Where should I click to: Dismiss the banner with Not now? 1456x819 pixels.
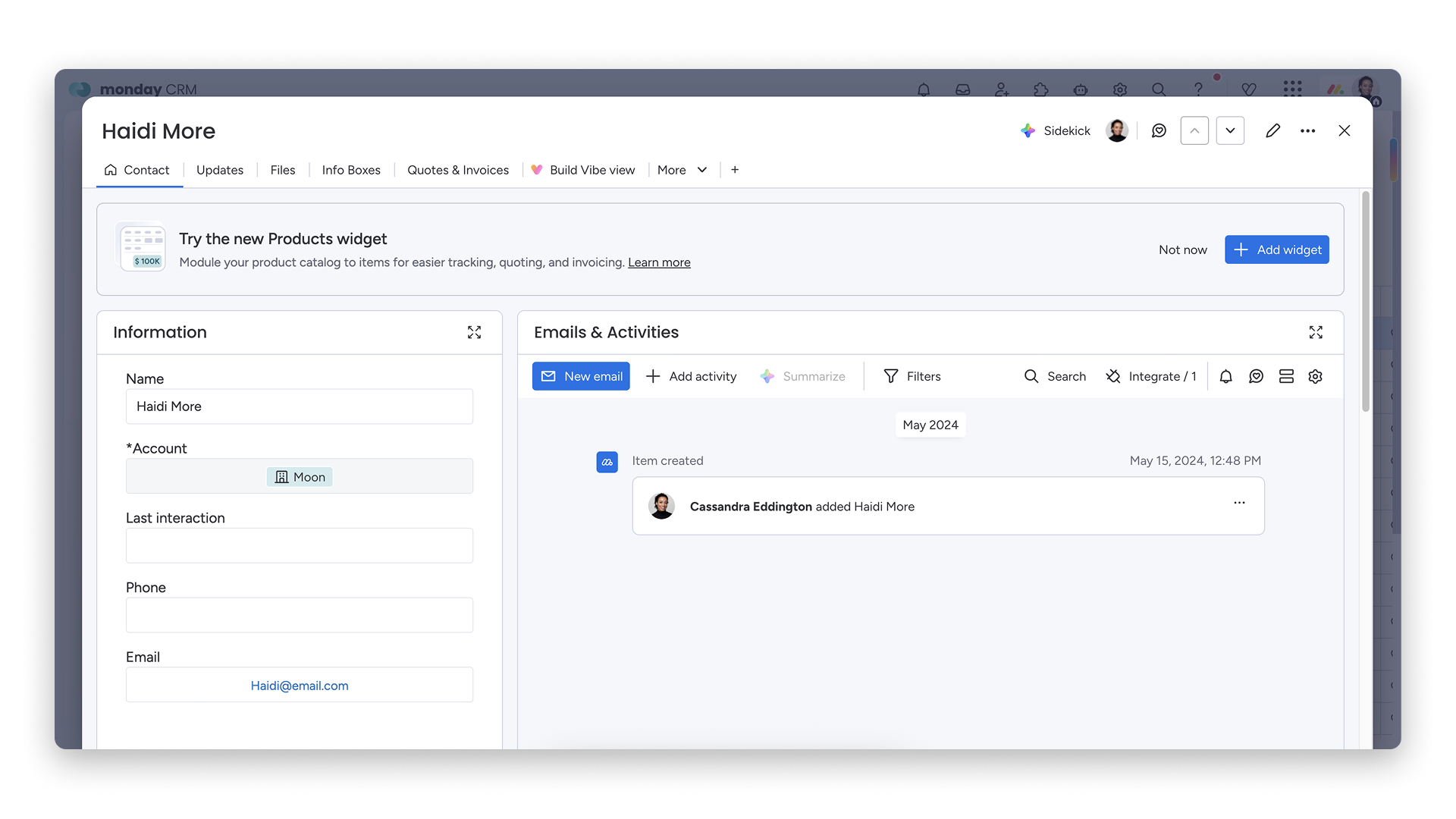pos(1183,249)
